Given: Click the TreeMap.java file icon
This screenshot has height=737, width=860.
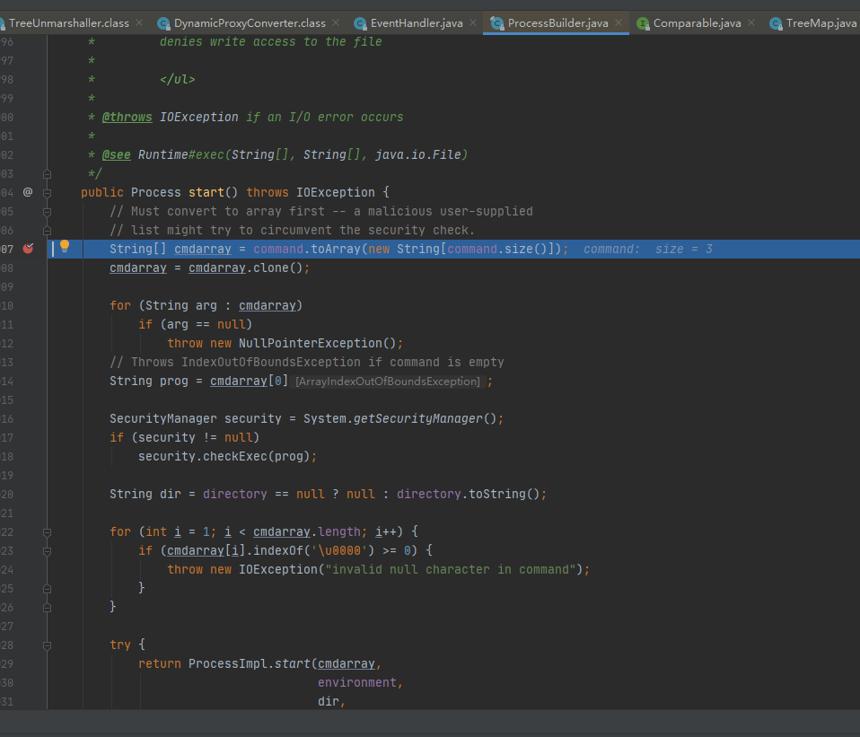Looking at the screenshot, I should pos(776,24).
